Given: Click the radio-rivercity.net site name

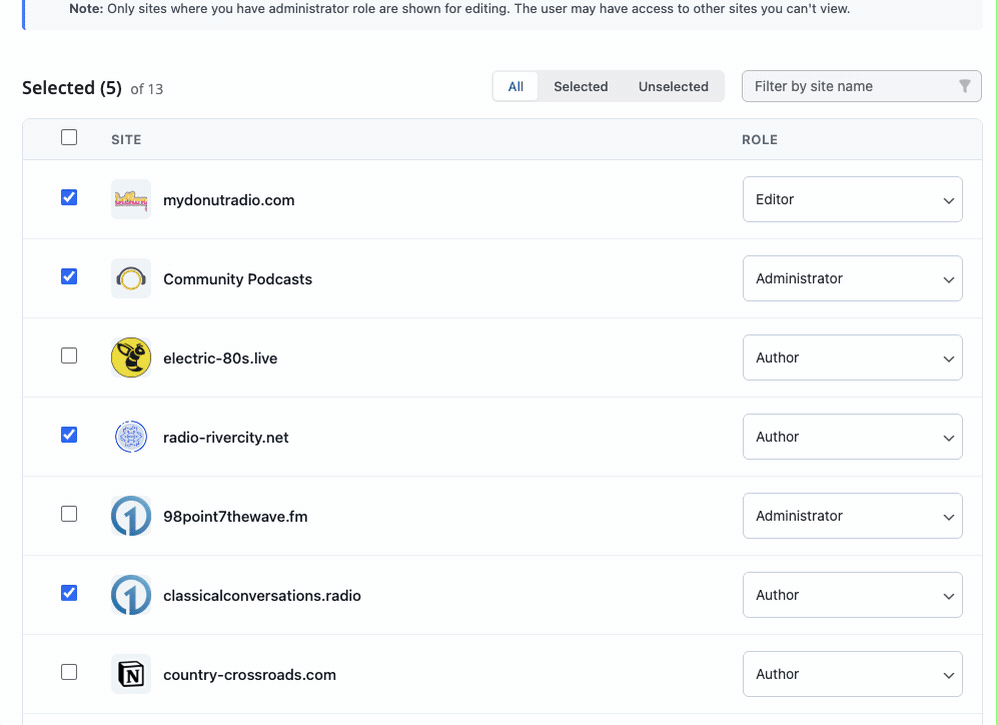Looking at the screenshot, I should [x=226, y=437].
